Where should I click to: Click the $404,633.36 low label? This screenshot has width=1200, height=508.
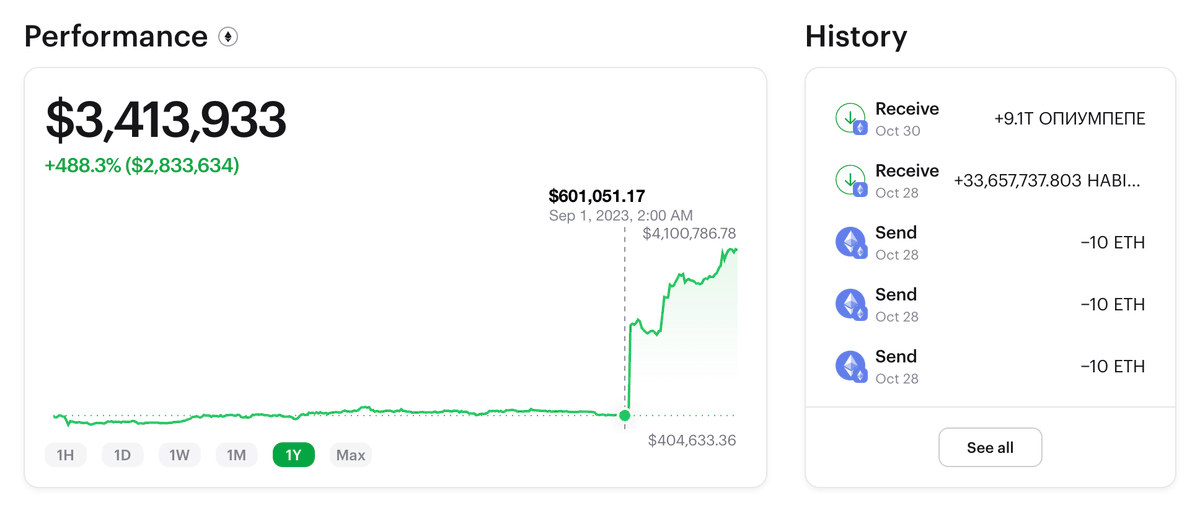pyautogui.click(x=692, y=440)
